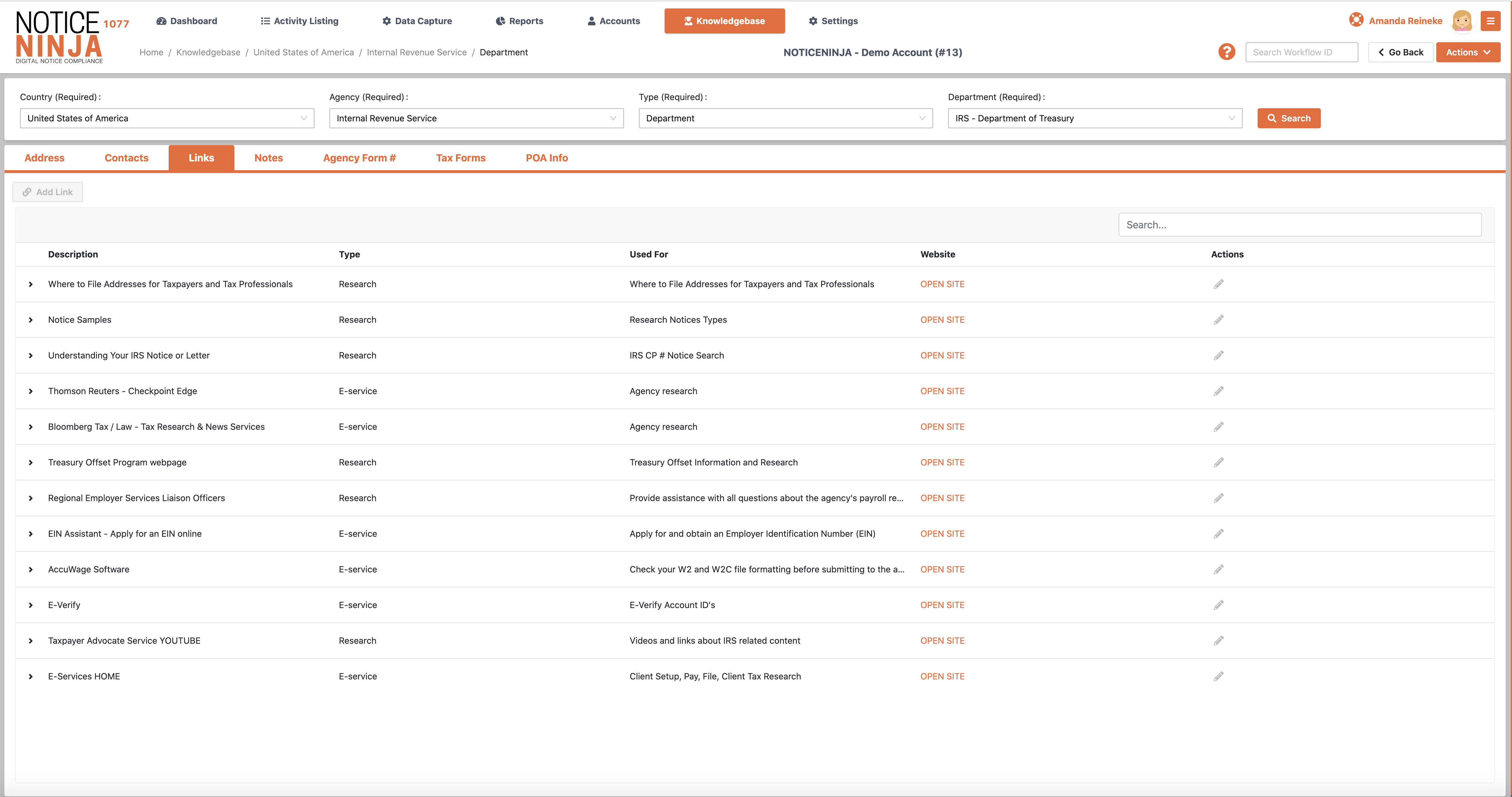
Task: Open the Notes tab
Action: pyautogui.click(x=268, y=158)
